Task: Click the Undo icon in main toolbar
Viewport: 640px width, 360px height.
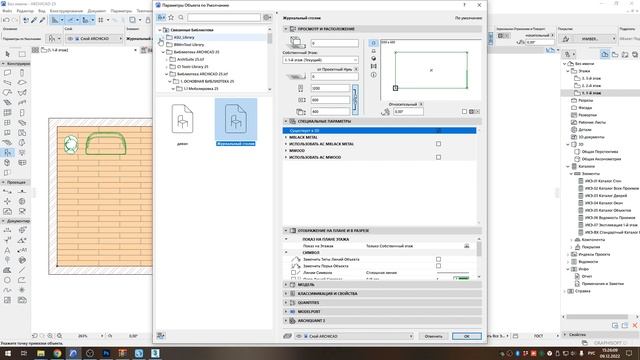Action: pos(6,20)
